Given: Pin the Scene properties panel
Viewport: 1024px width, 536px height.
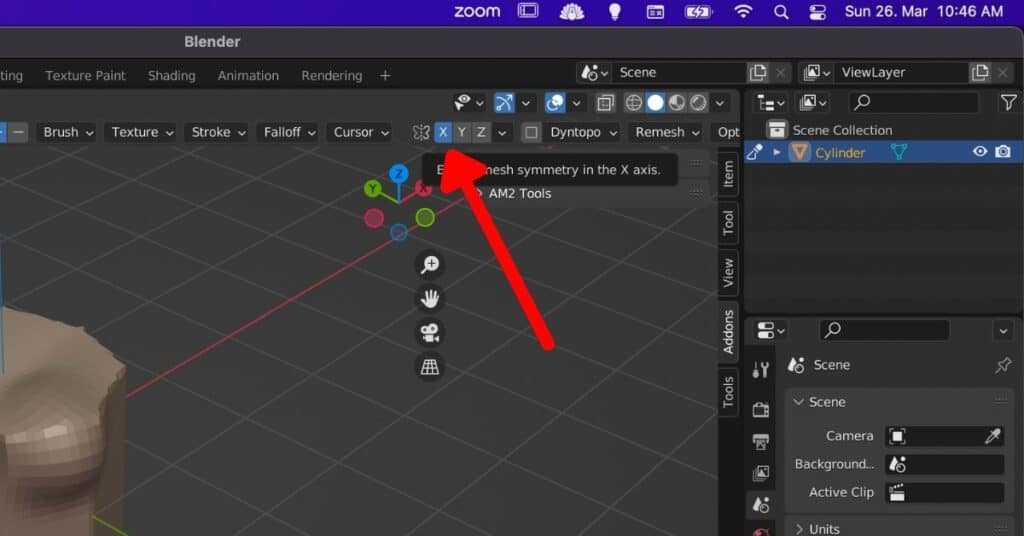Looking at the screenshot, I should click(x=1003, y=366).
